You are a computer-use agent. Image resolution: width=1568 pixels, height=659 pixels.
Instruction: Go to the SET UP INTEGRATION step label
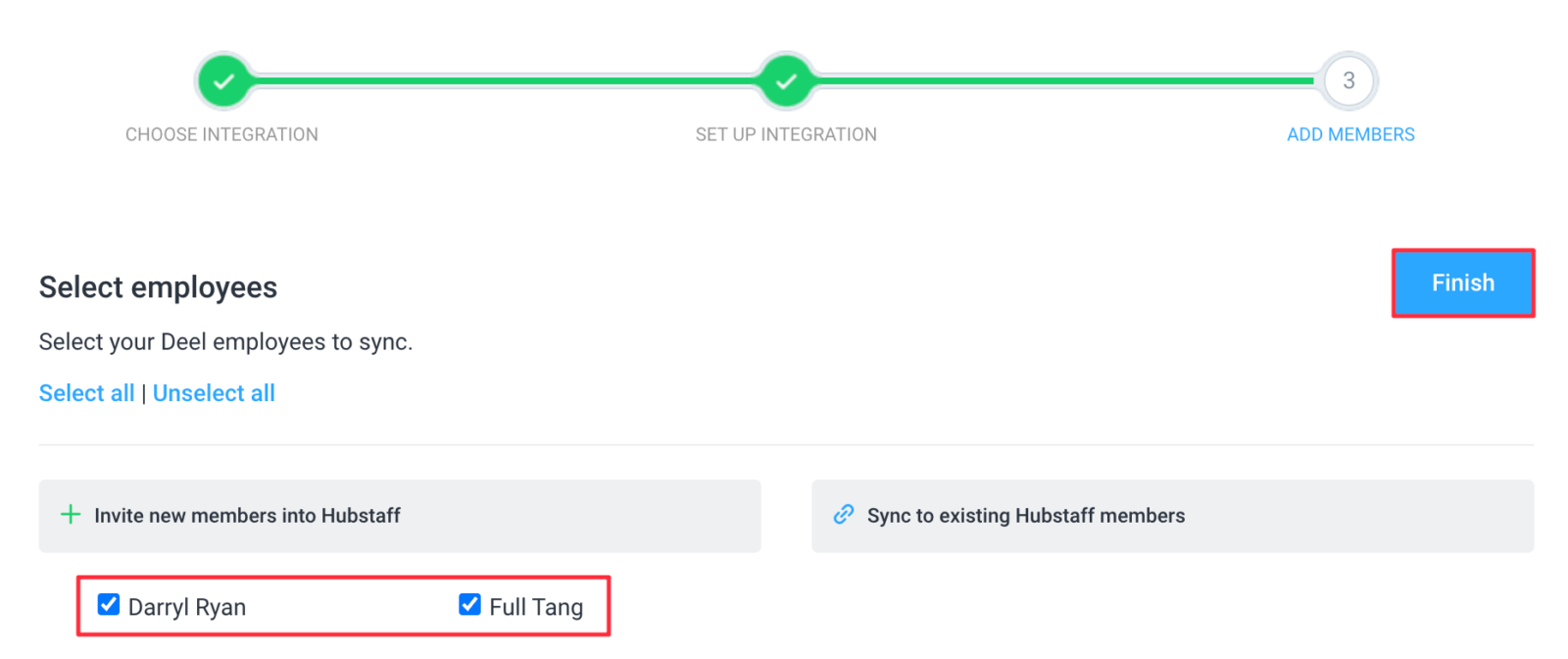tap(786, 134)
